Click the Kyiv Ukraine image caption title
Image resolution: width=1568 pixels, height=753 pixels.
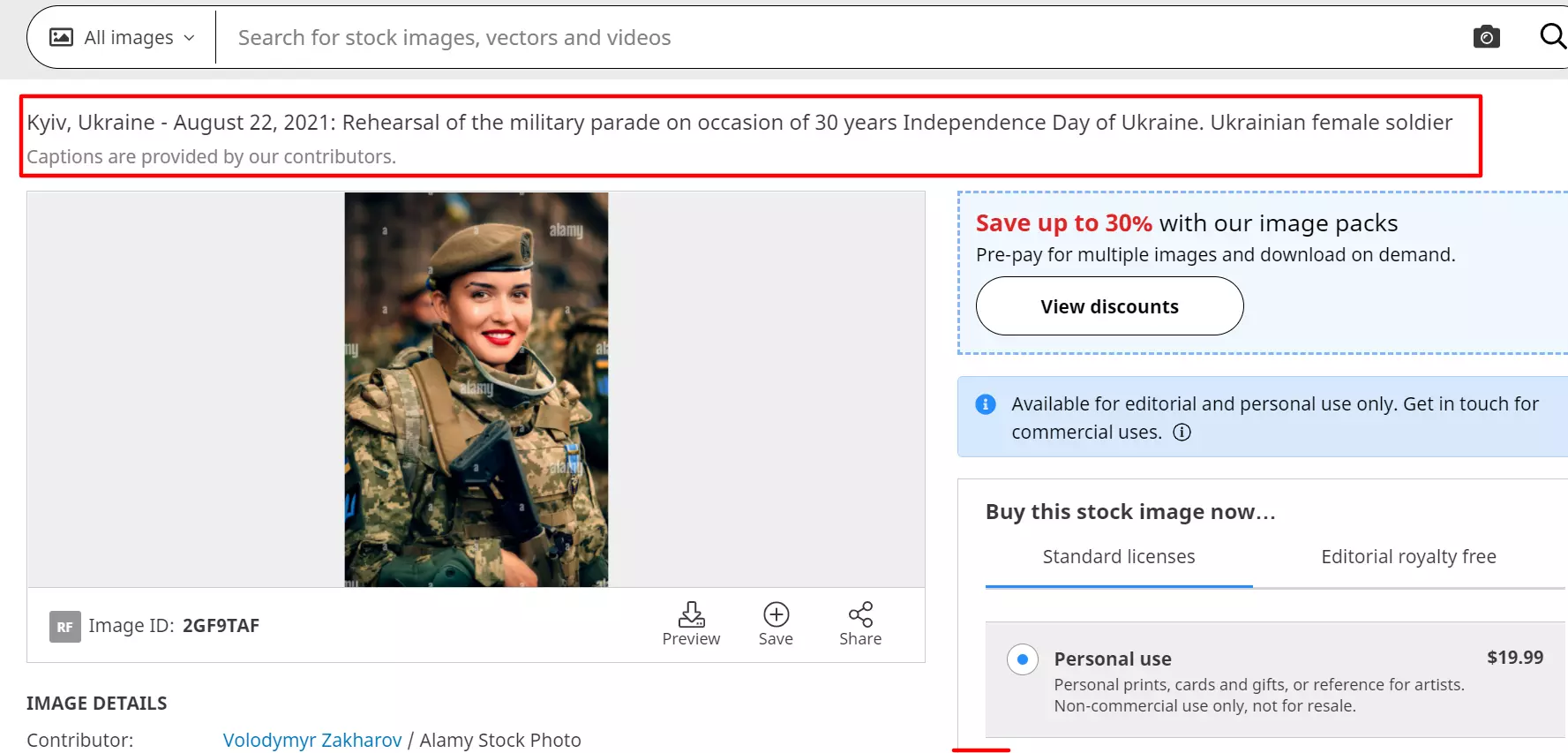pyautogui.click(x=739, y=123)
